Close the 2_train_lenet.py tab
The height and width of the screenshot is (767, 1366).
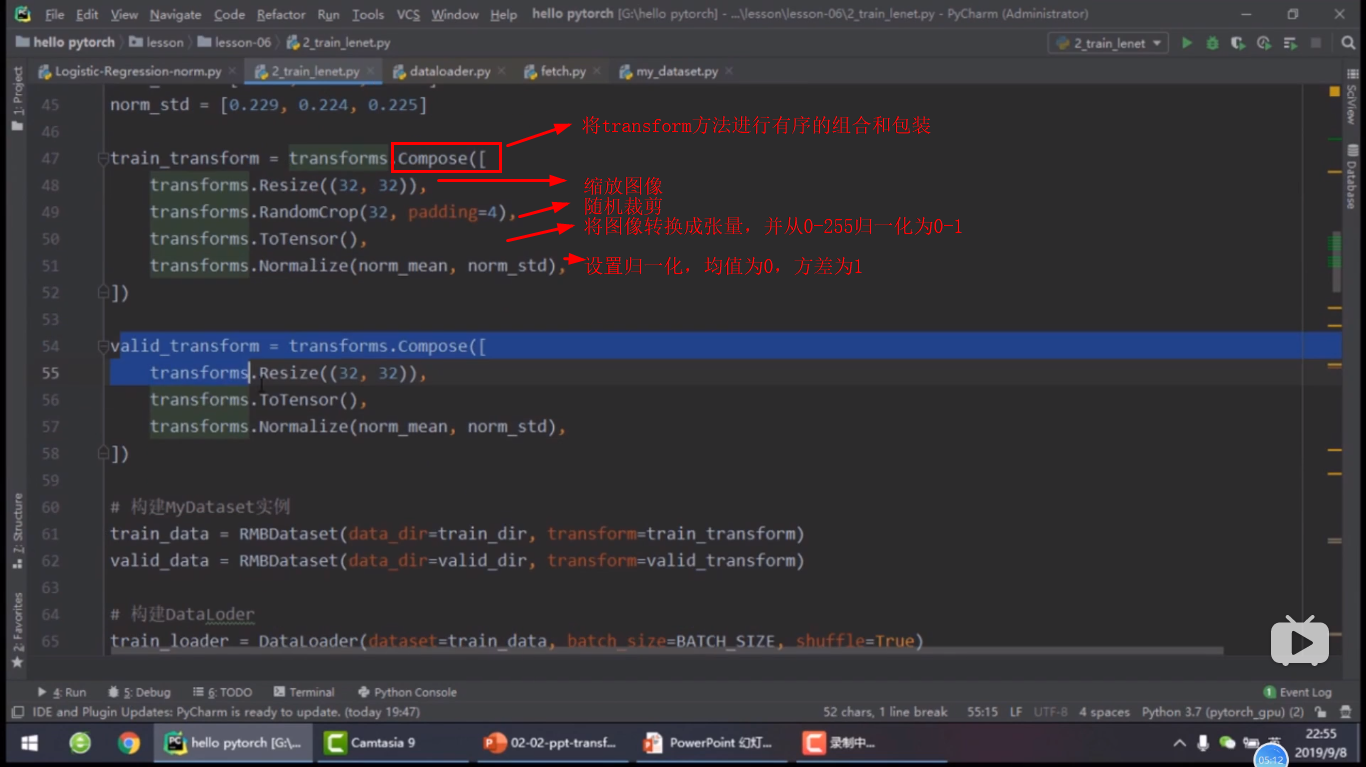coord(371,71)
